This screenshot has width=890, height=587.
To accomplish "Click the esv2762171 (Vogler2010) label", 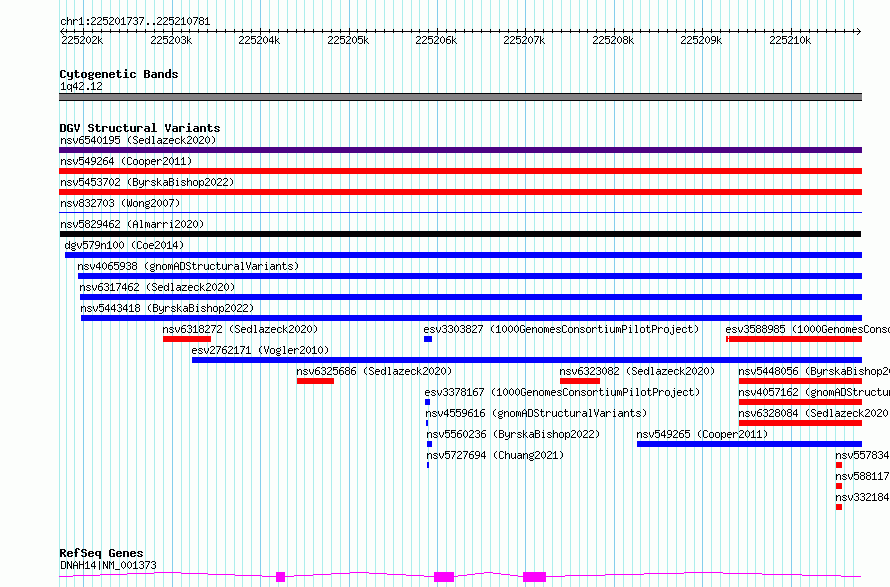I will point(261,350).
